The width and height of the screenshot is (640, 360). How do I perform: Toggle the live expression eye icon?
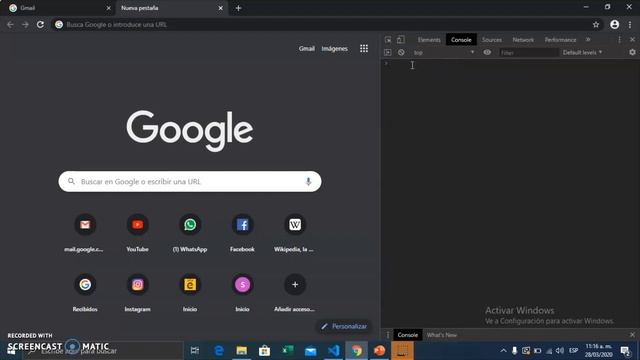coord(487,52)
